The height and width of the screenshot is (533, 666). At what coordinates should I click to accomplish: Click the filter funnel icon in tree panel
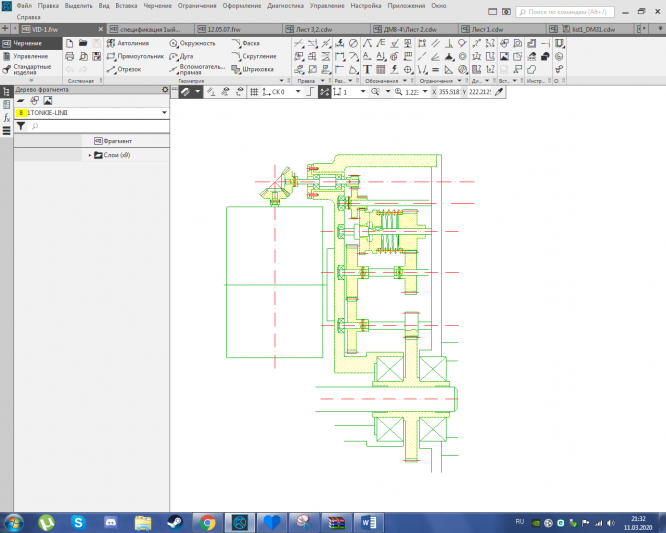pyautogui.click(x=20, y=127)
